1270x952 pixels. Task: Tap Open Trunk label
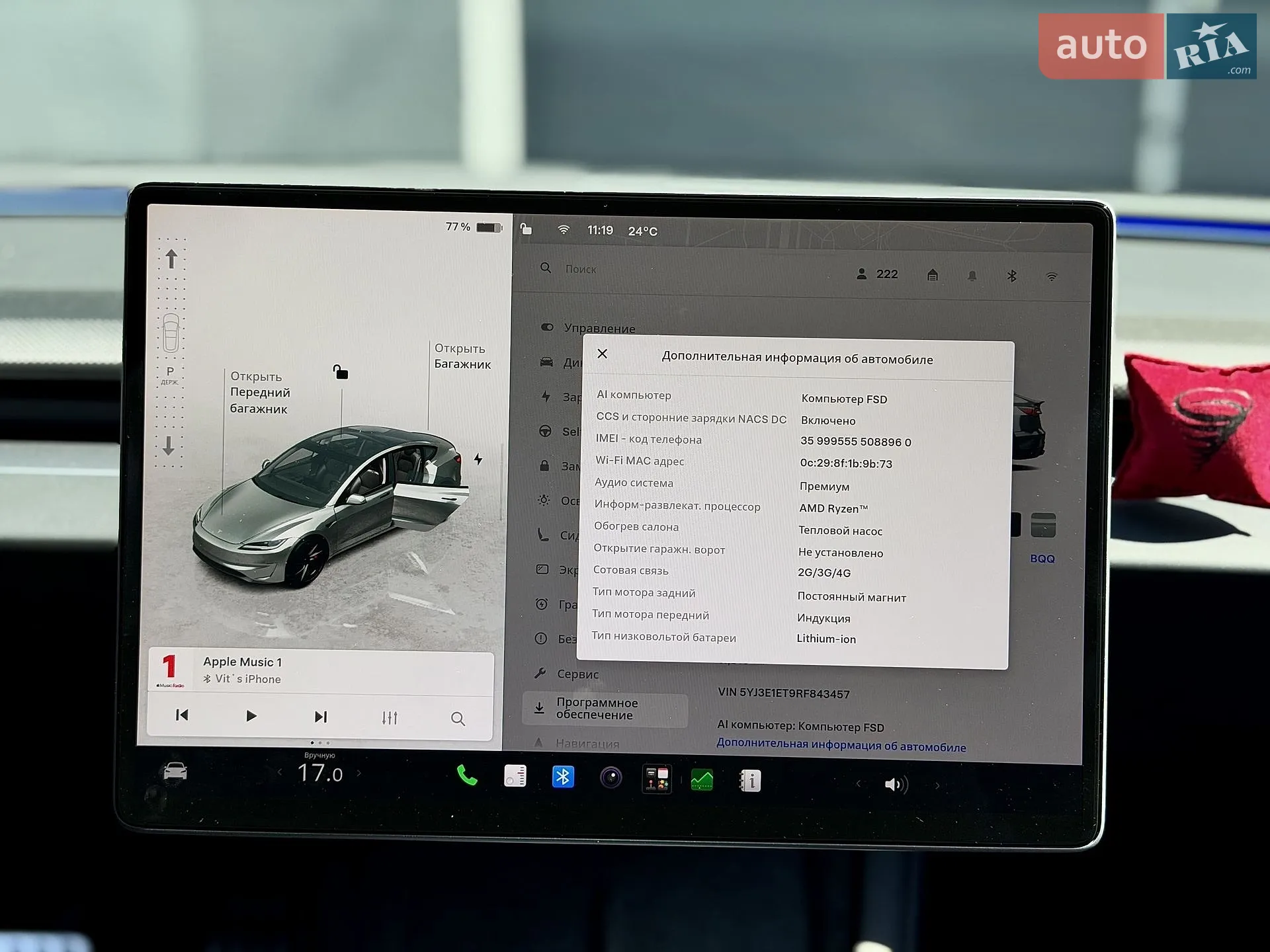[x=462, y=356]
